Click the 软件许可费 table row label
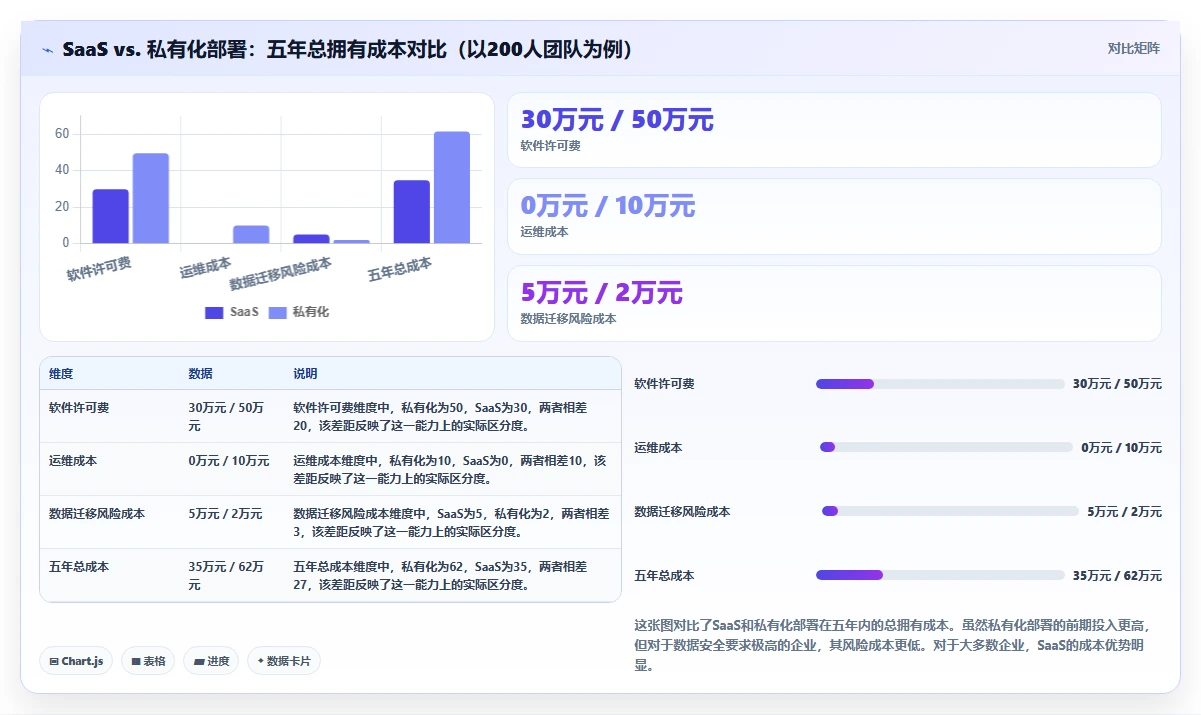The height and width of the screenshot is (715, 1201). tap(79, 408)
